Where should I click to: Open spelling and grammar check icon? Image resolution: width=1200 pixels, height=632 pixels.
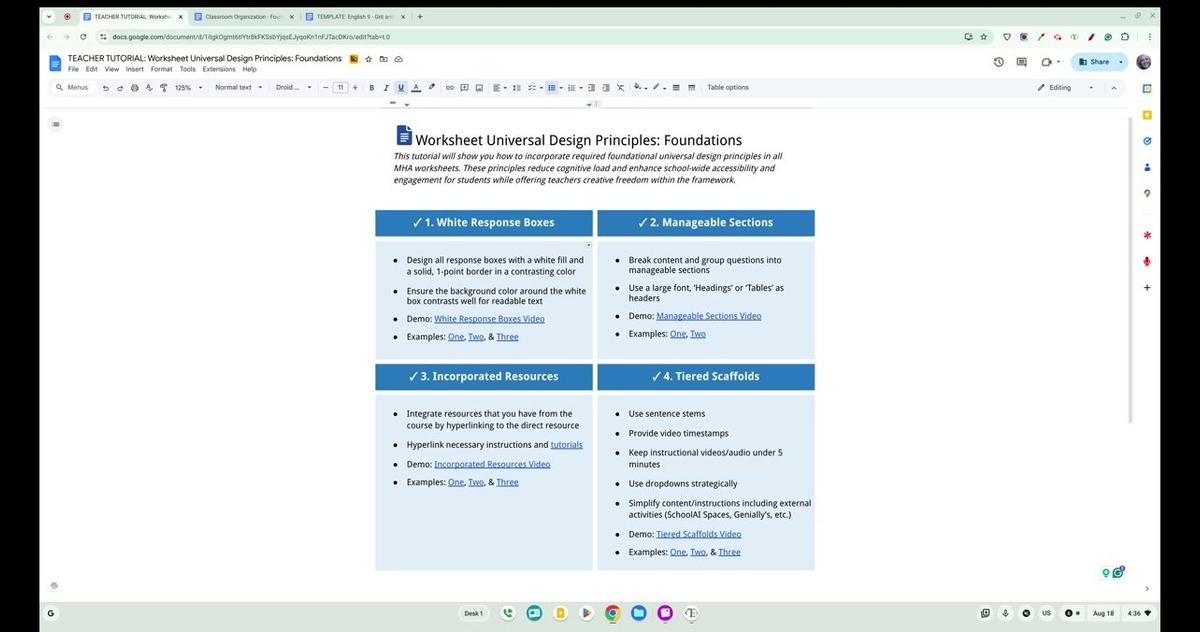point(149,88)
